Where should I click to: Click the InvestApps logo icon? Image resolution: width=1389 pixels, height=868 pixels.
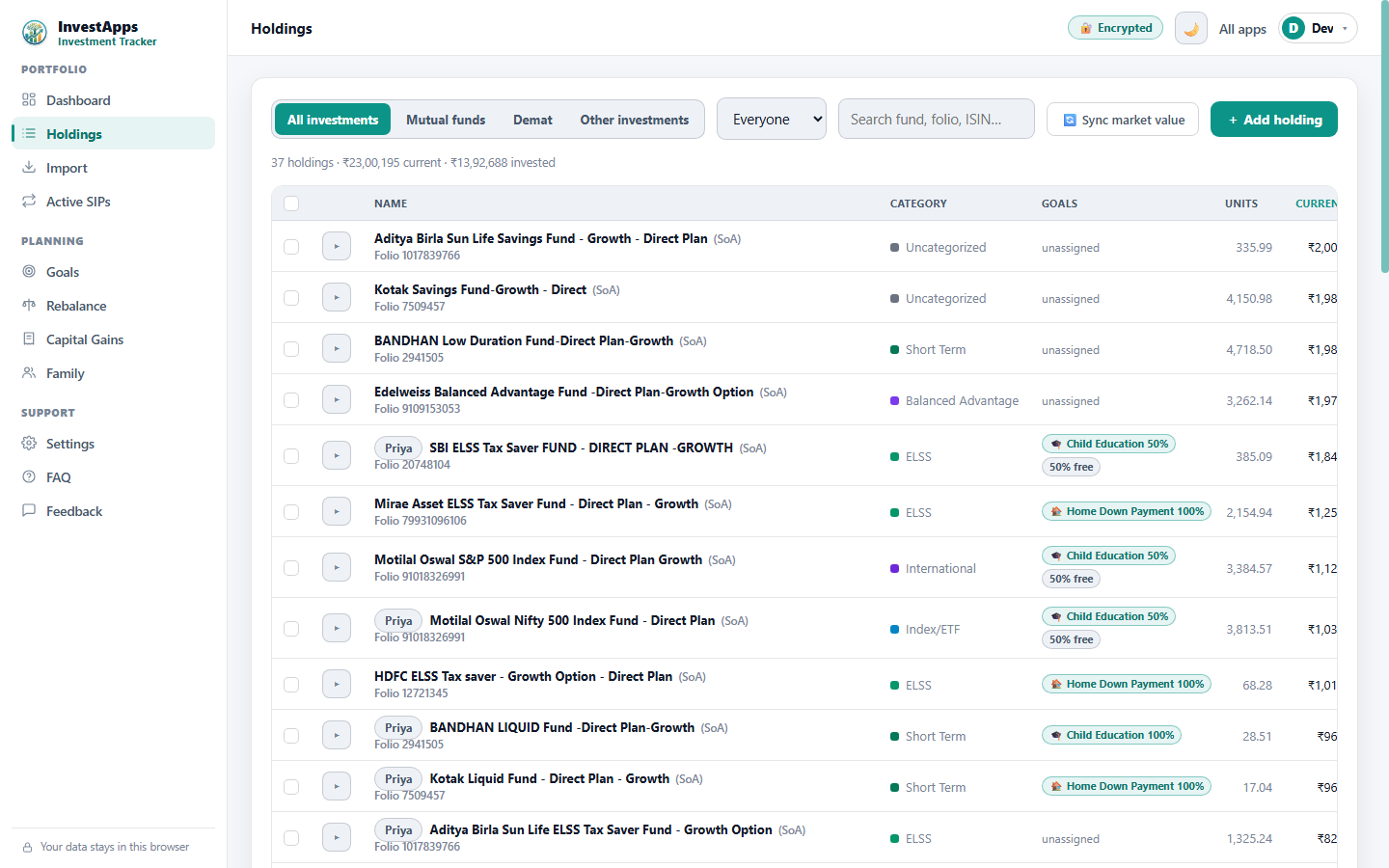[x=35, y=33]
